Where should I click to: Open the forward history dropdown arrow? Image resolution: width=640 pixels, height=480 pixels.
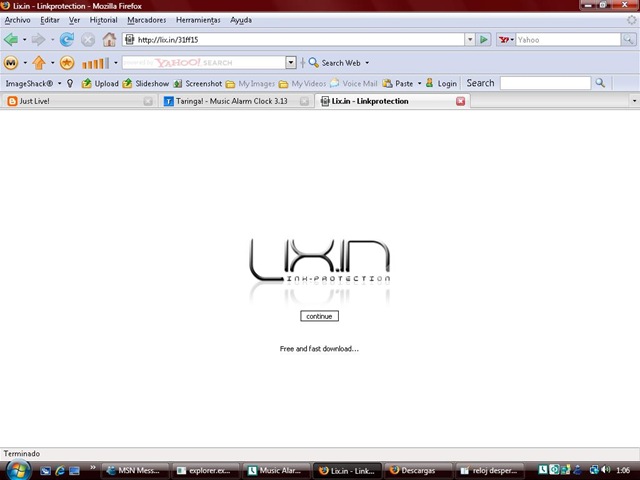(52, 40)
